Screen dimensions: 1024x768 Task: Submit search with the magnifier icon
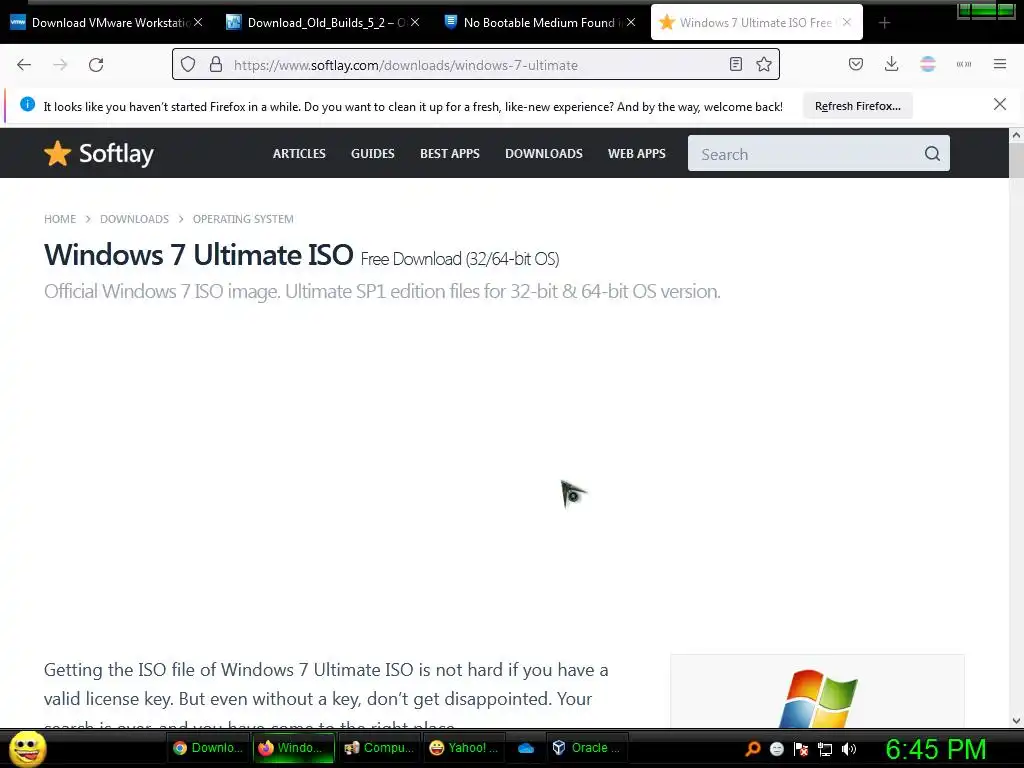(932, 153)
